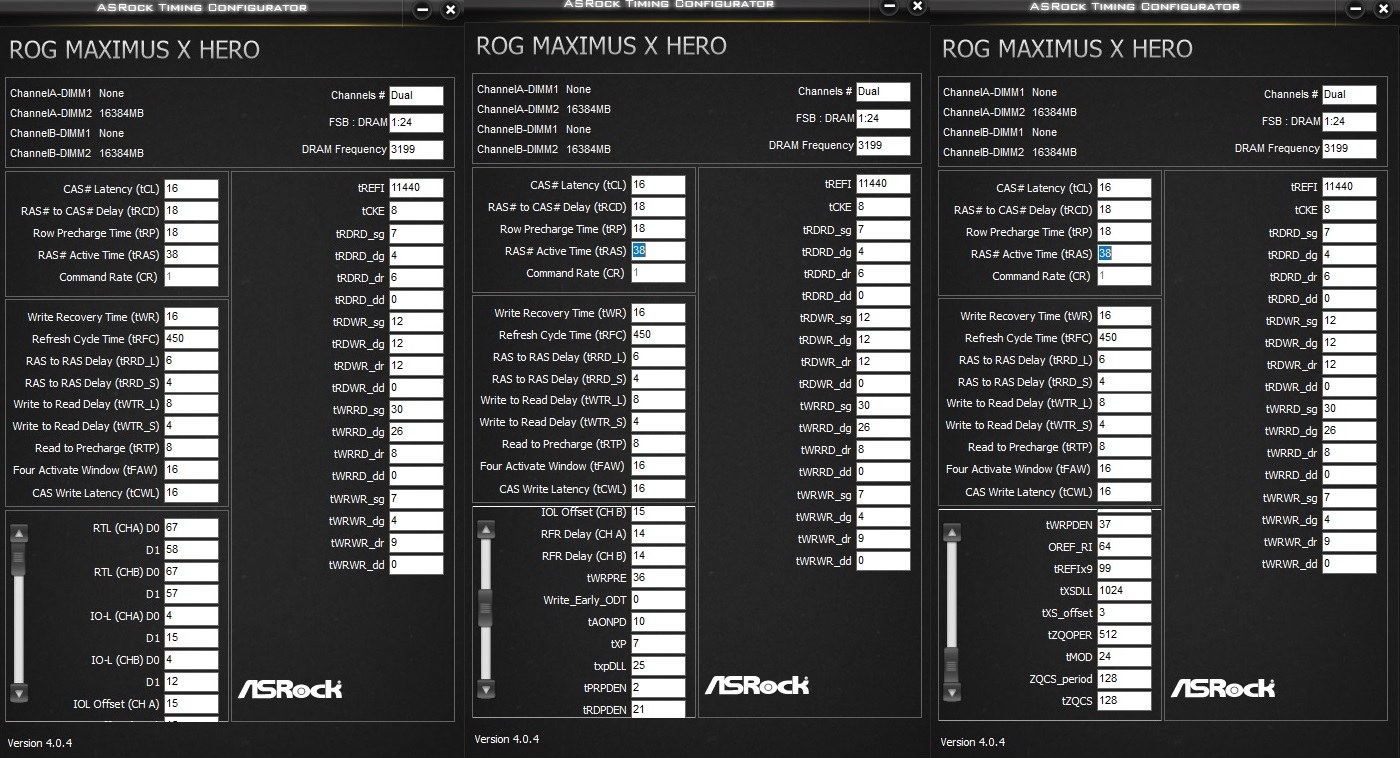Click "Version 4.0.4" text in the right window
This screenshot has width=1400, height=758.
pos(973,742)
